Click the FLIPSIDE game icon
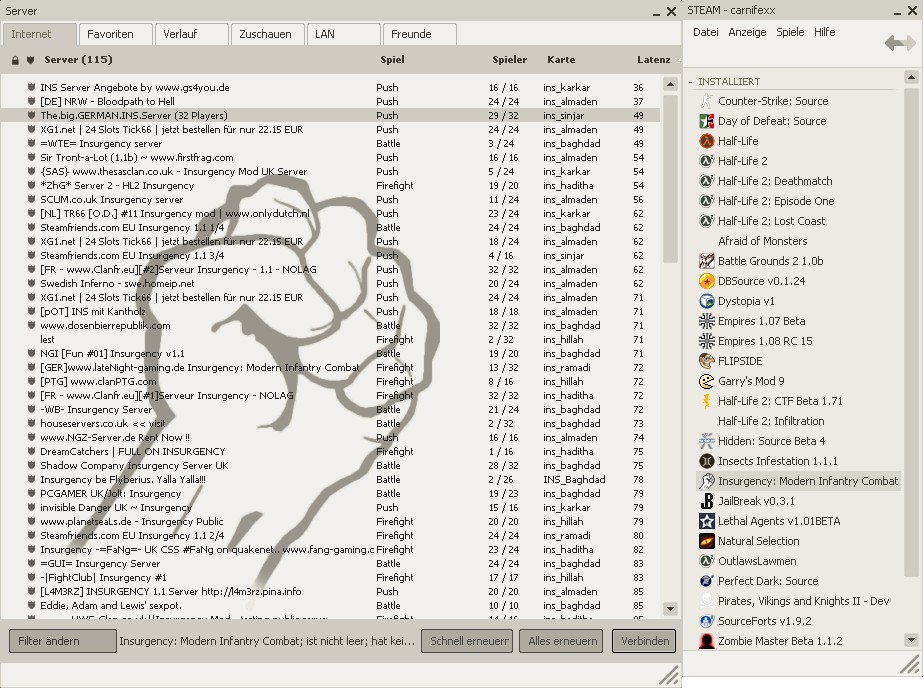The image size is (924, 688). pos(706,361)
